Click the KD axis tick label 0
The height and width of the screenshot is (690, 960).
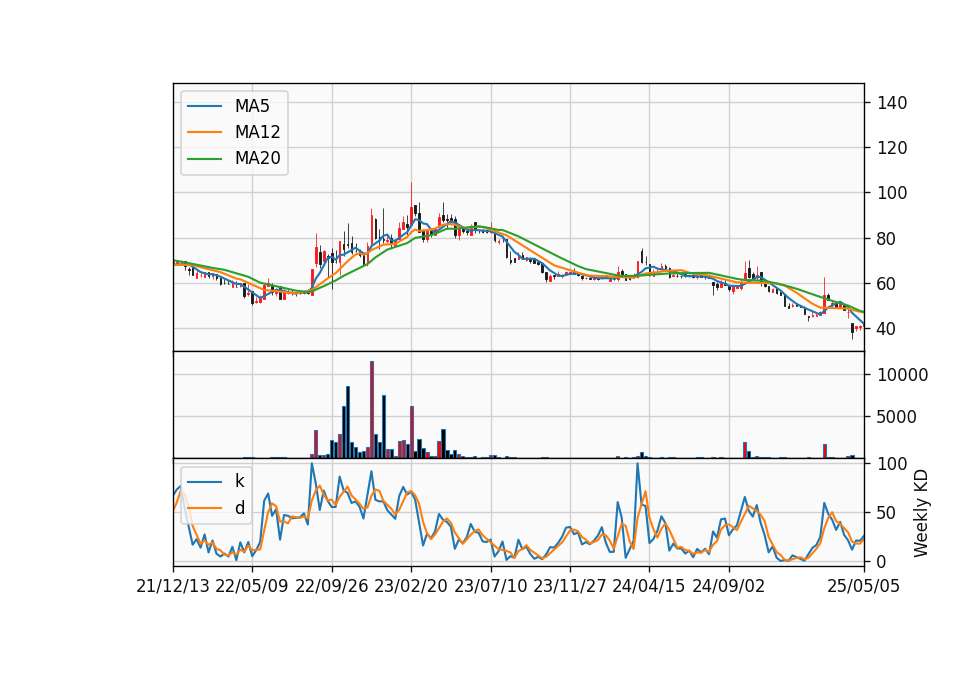point(882,561)
